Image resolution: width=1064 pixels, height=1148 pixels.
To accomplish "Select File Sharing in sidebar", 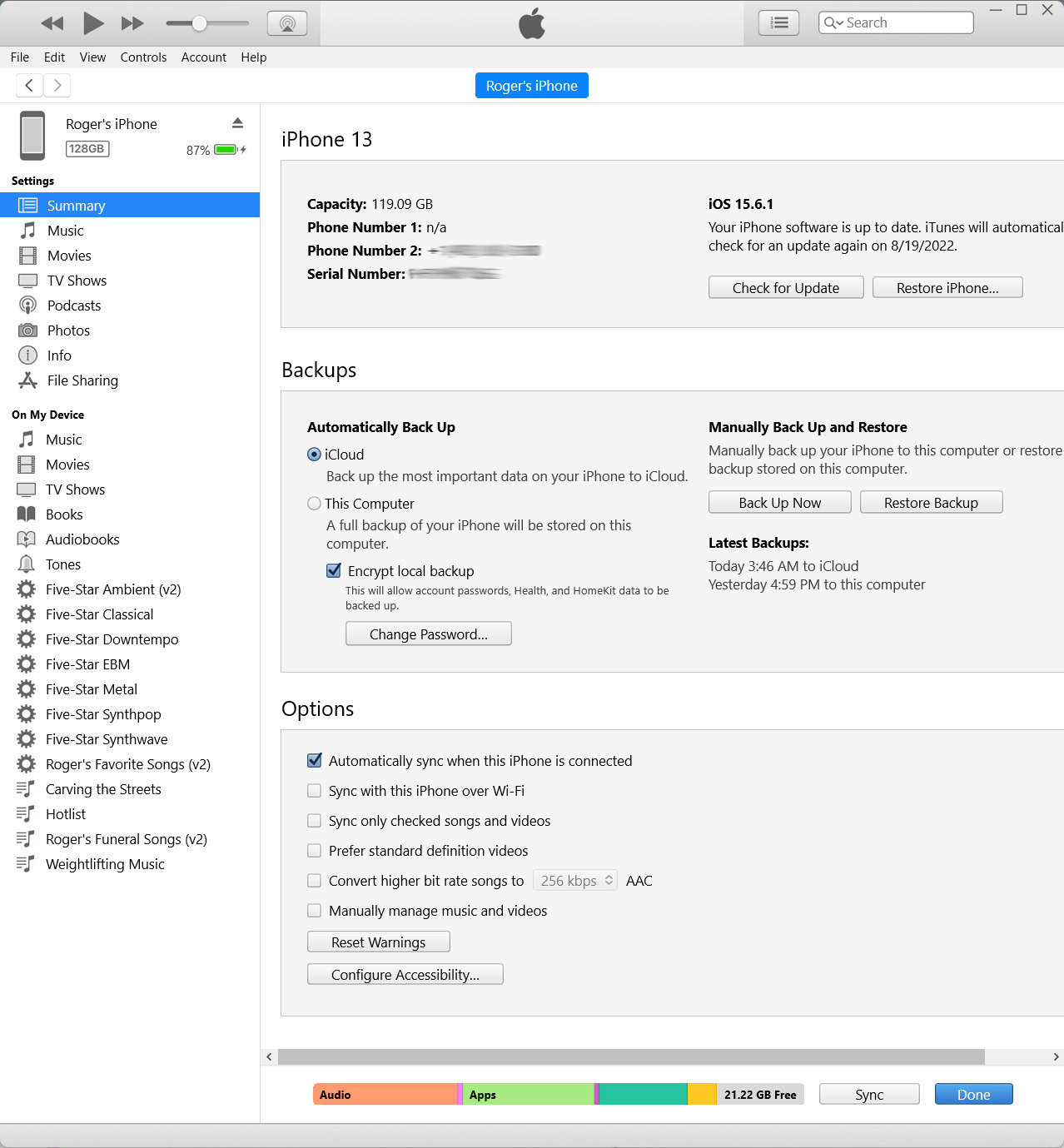I will 82,380.
